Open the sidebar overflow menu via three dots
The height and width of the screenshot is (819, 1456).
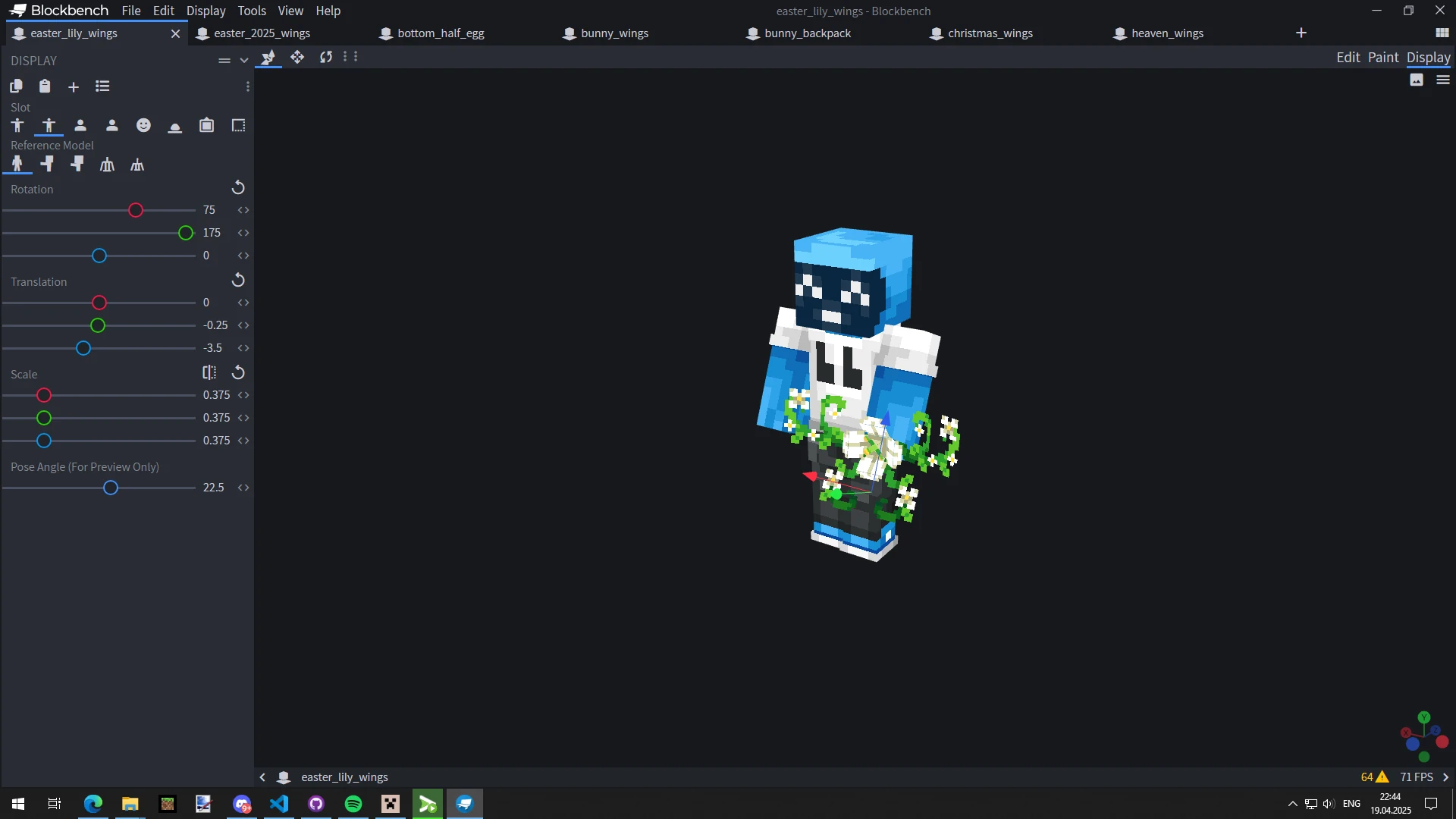click(x=248, y=86)
